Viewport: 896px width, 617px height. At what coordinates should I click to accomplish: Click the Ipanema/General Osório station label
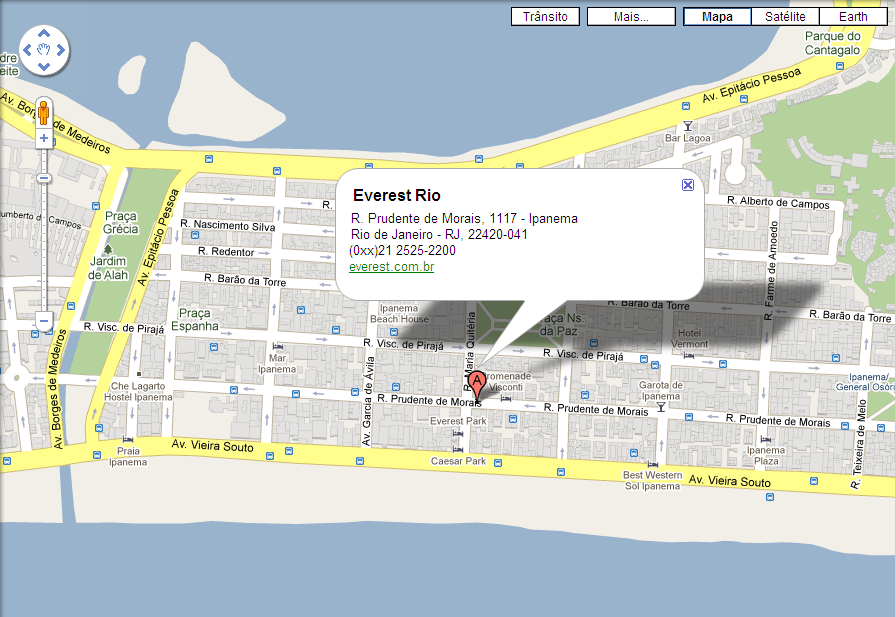866,382
